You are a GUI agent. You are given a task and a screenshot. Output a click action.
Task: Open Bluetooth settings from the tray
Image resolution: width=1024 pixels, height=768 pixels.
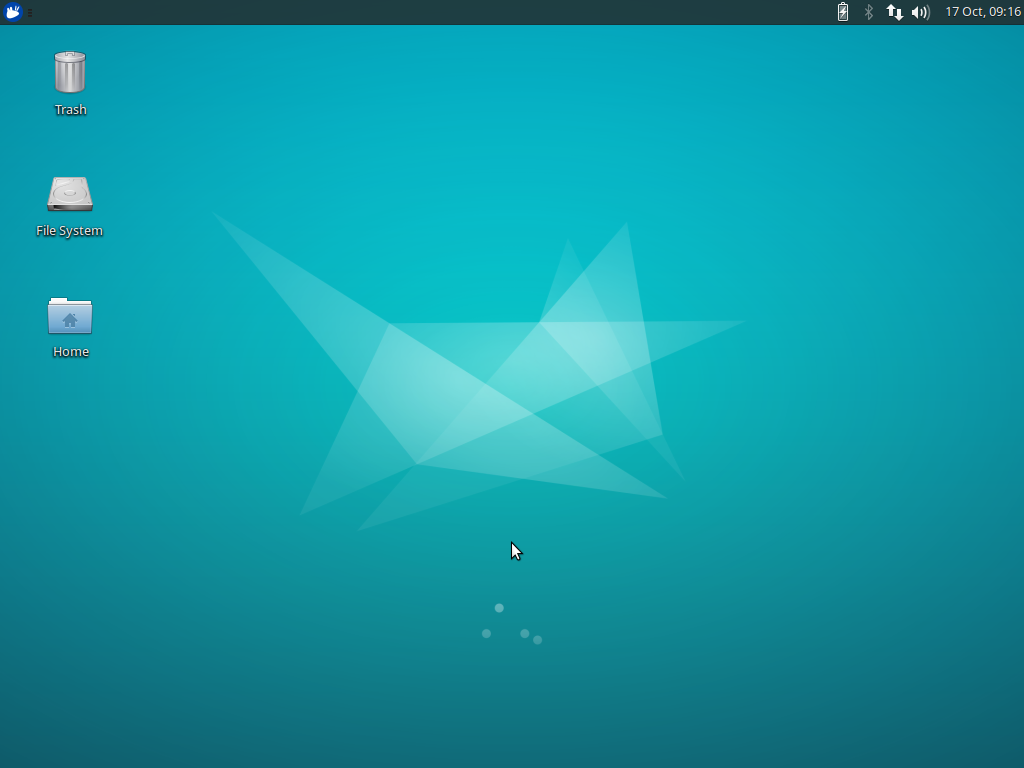pyautogui.click(x=867, y=12)
